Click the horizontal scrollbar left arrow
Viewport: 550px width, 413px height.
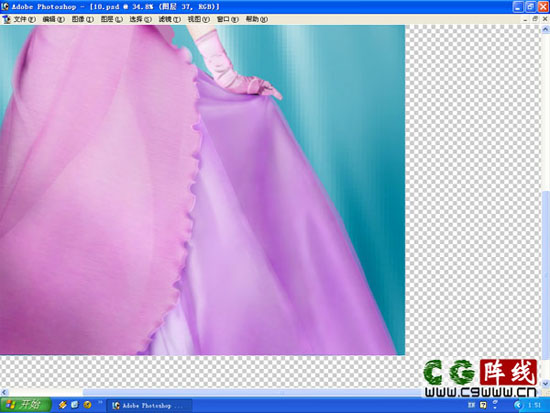[4, 392]
